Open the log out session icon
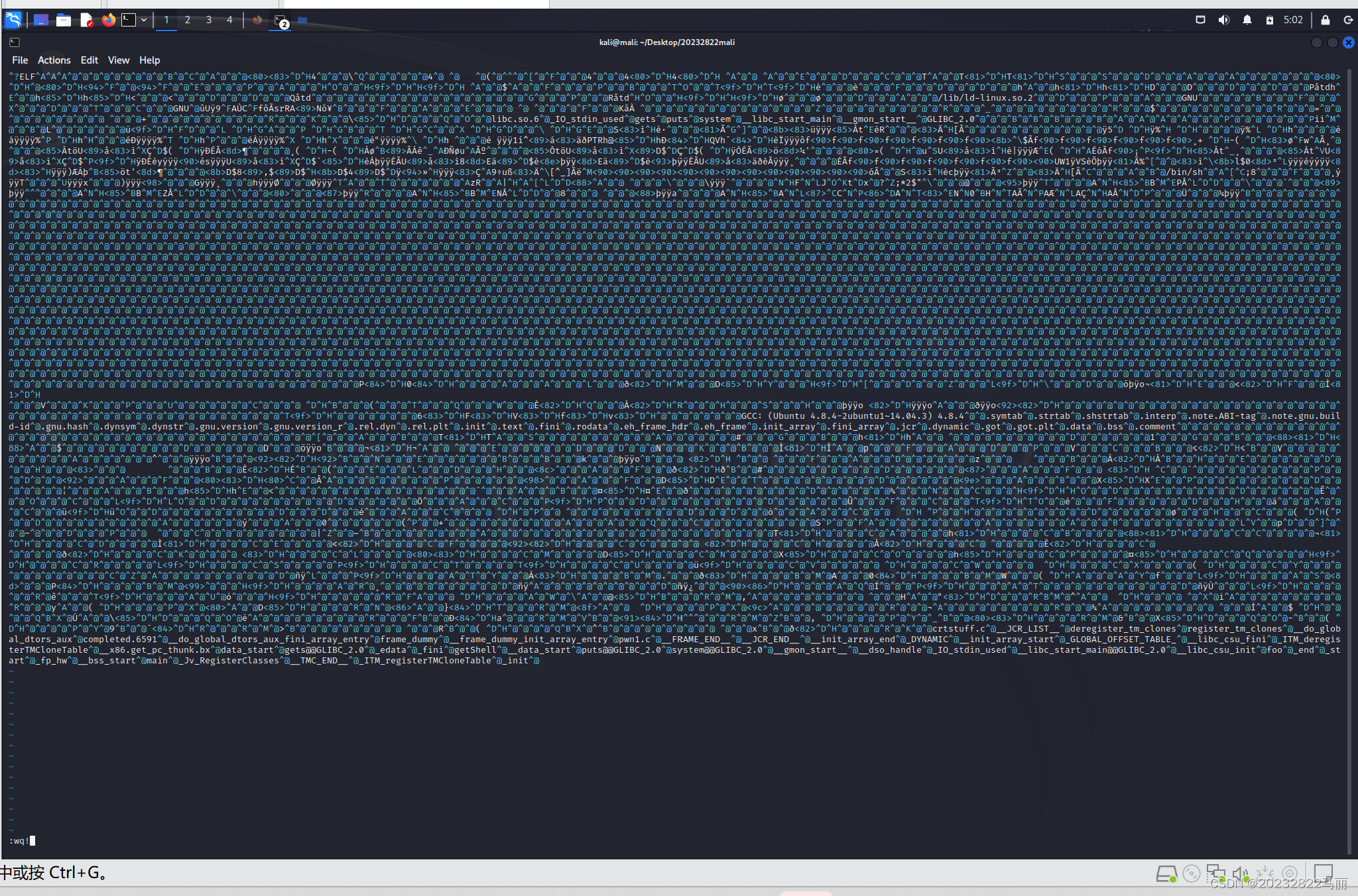The image size is (1358, 896). (1347, 20)
